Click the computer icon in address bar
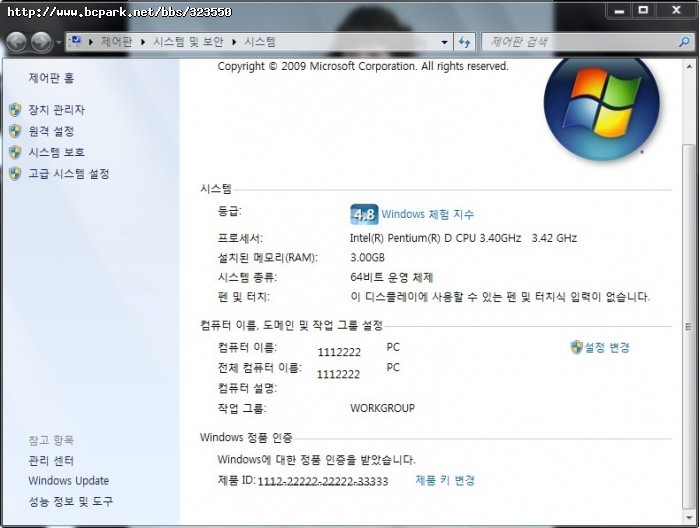Image resolution: width=700 pixels, height=528 pixels. 76,42
